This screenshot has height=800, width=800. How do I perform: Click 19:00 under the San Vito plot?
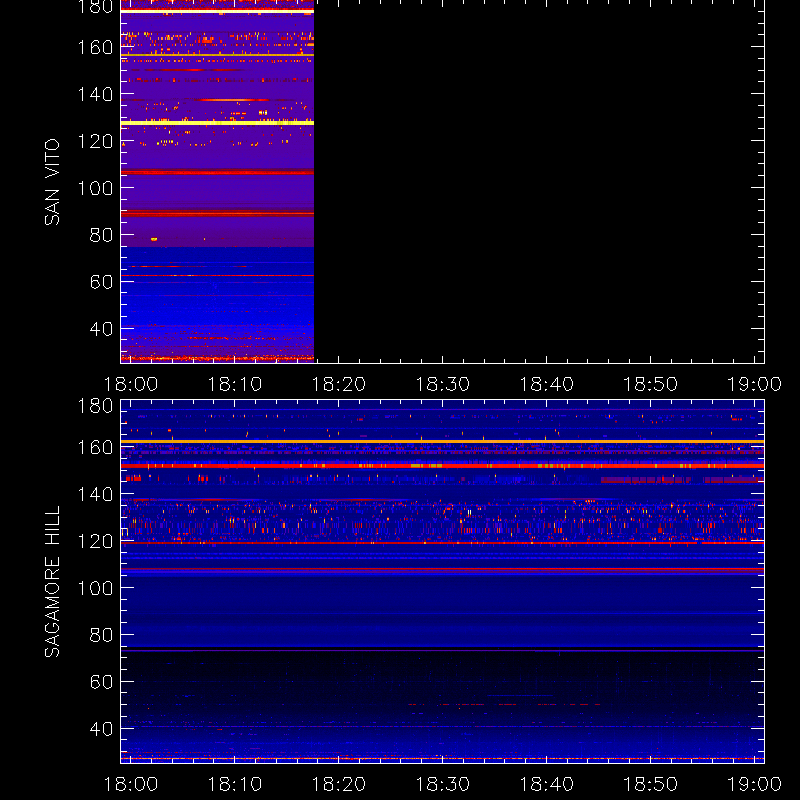(x=755, y=384)
